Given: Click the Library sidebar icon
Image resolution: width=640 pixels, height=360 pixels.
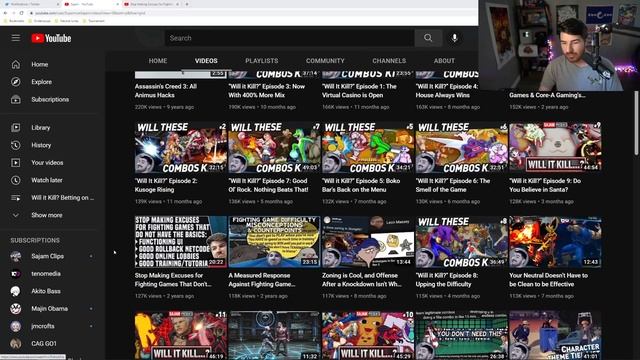Looking at the screenshot, I should coord(16,128).
